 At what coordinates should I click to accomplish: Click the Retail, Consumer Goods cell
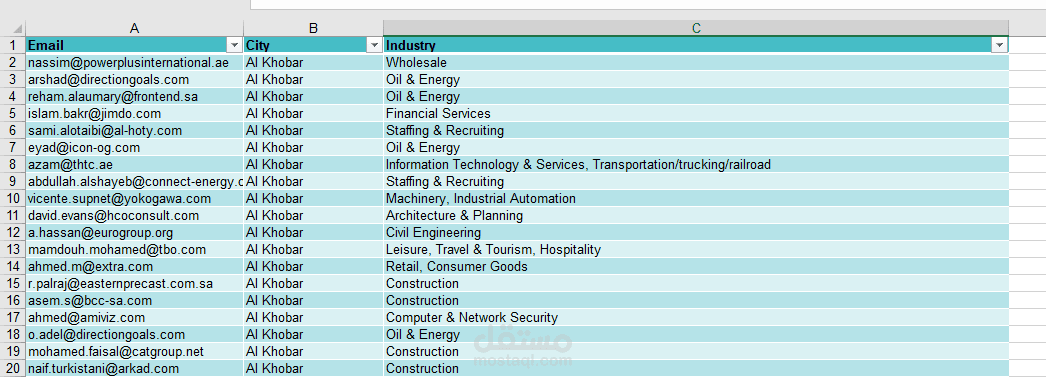(x=696, y=267)
